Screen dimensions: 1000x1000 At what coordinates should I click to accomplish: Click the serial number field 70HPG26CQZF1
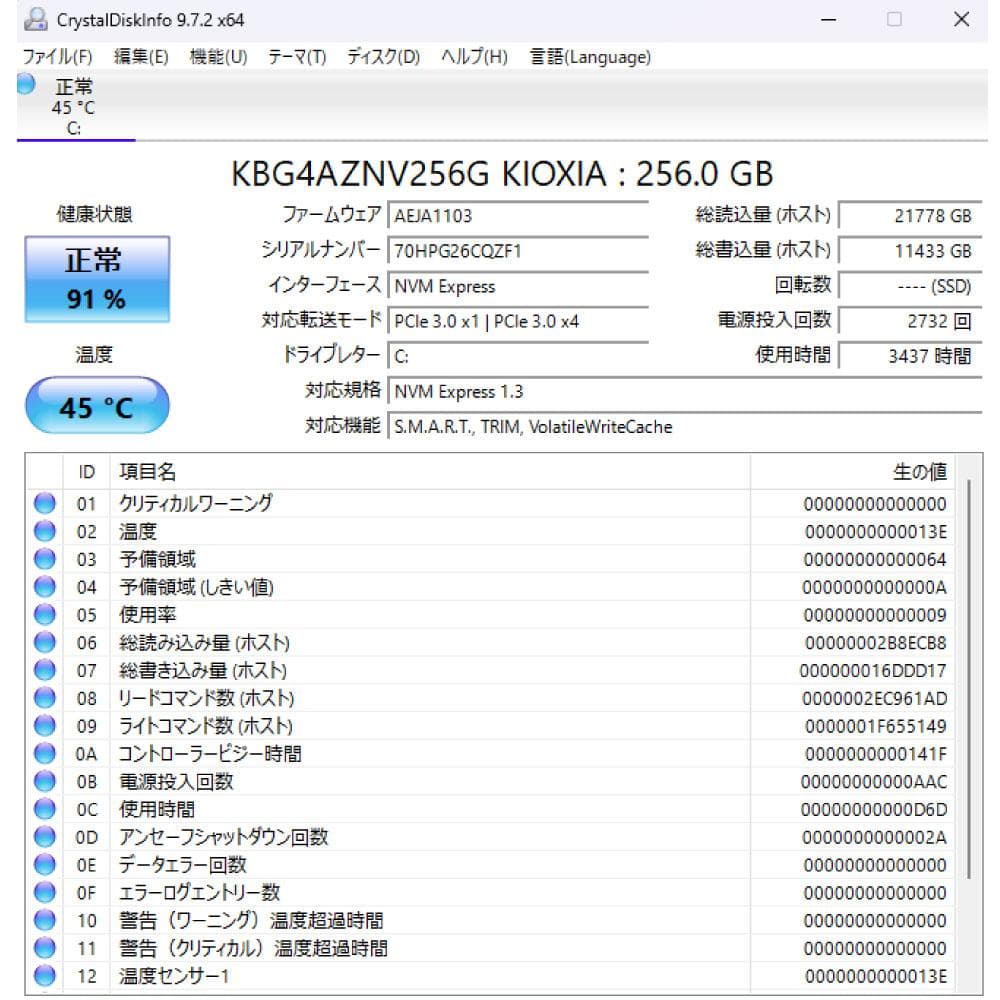518,251
